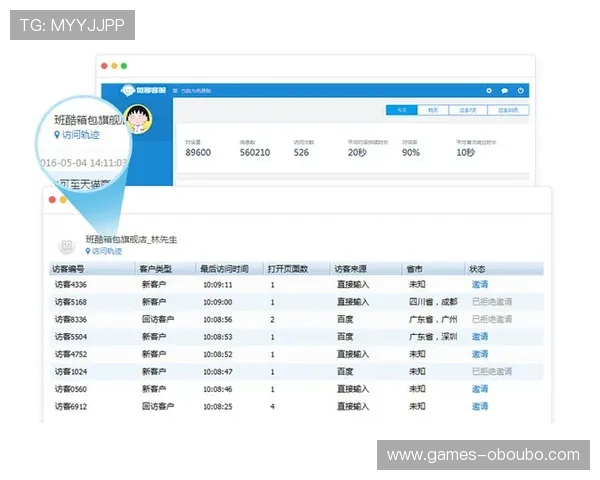Click the 访客来源 column header
The width and height of the screenshot is (600, 480).
(366, 269)
